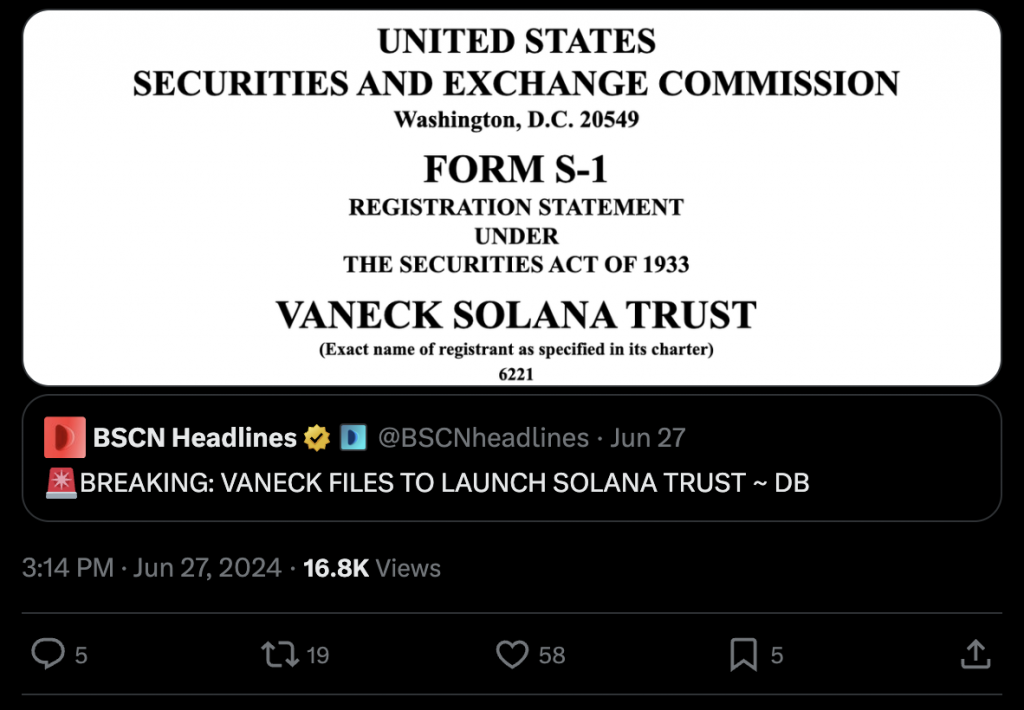The image size is (1024, 710).
Task: Click the repost count of 19
Action: tap(317, 656)
